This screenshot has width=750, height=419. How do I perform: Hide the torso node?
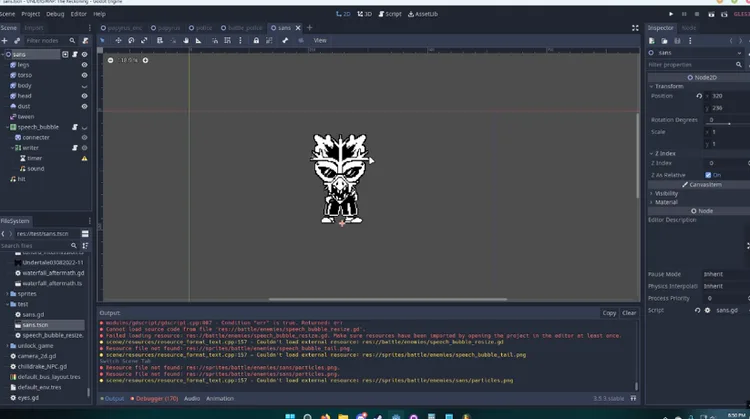coord(85,76)
